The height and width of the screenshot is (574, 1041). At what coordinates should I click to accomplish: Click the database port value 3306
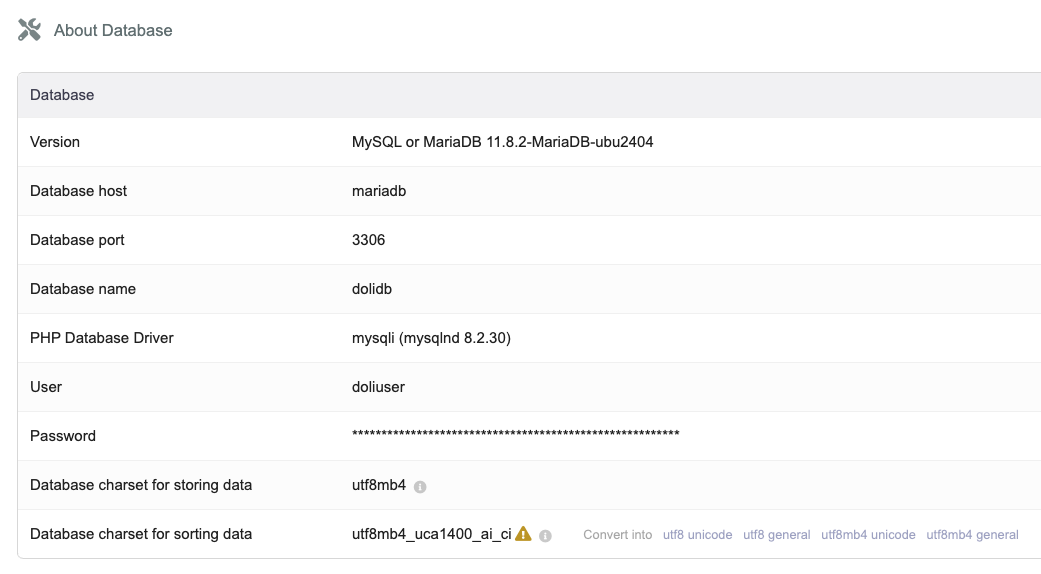click(x=368, y=240)
